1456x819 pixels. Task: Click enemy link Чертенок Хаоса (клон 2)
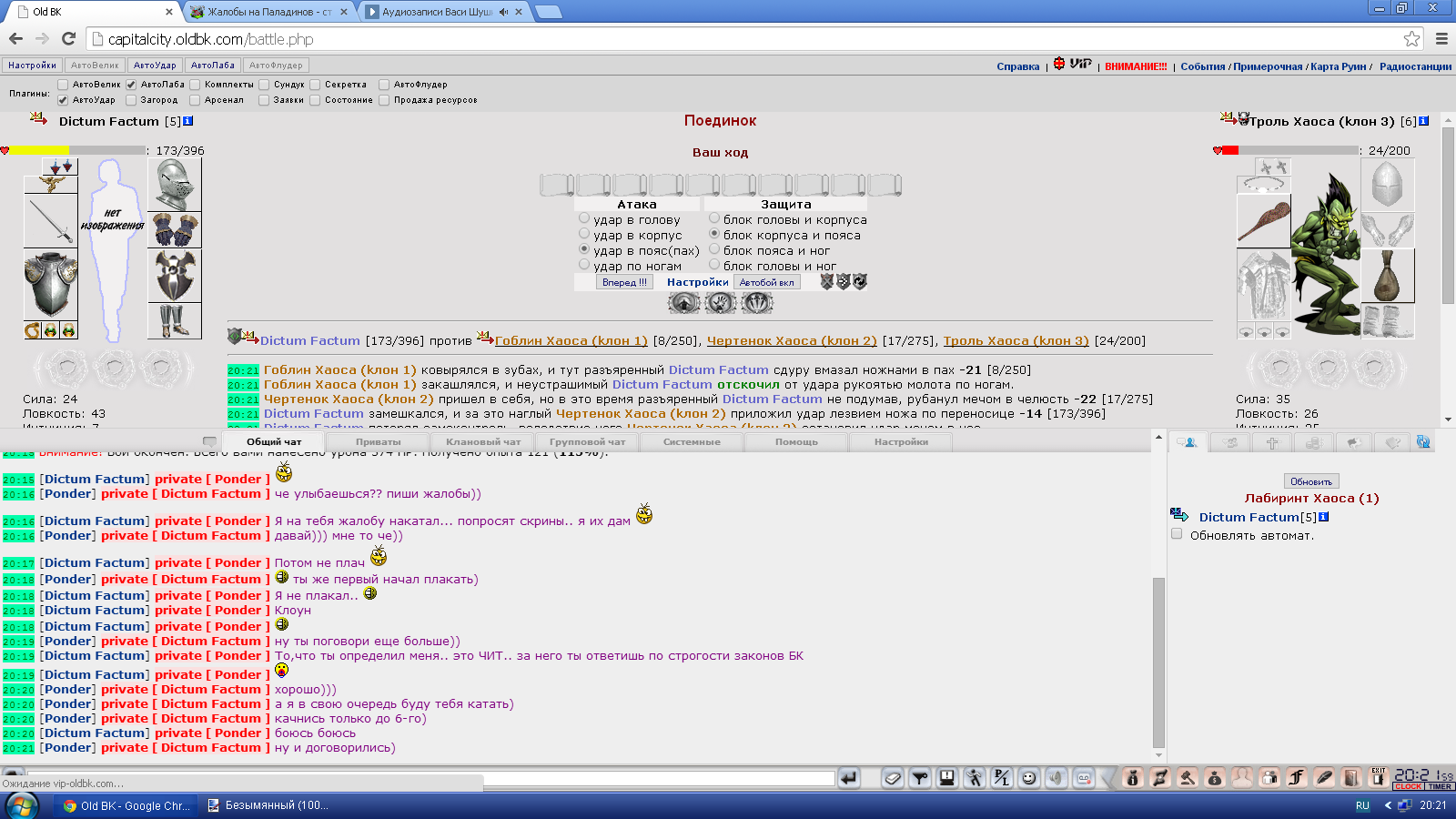pyautogui.click(x=792, y=340)
